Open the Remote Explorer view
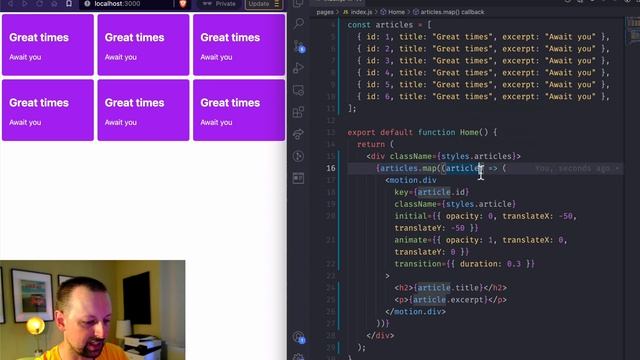This screenshot has height=360, width=640. coord(299,90)
